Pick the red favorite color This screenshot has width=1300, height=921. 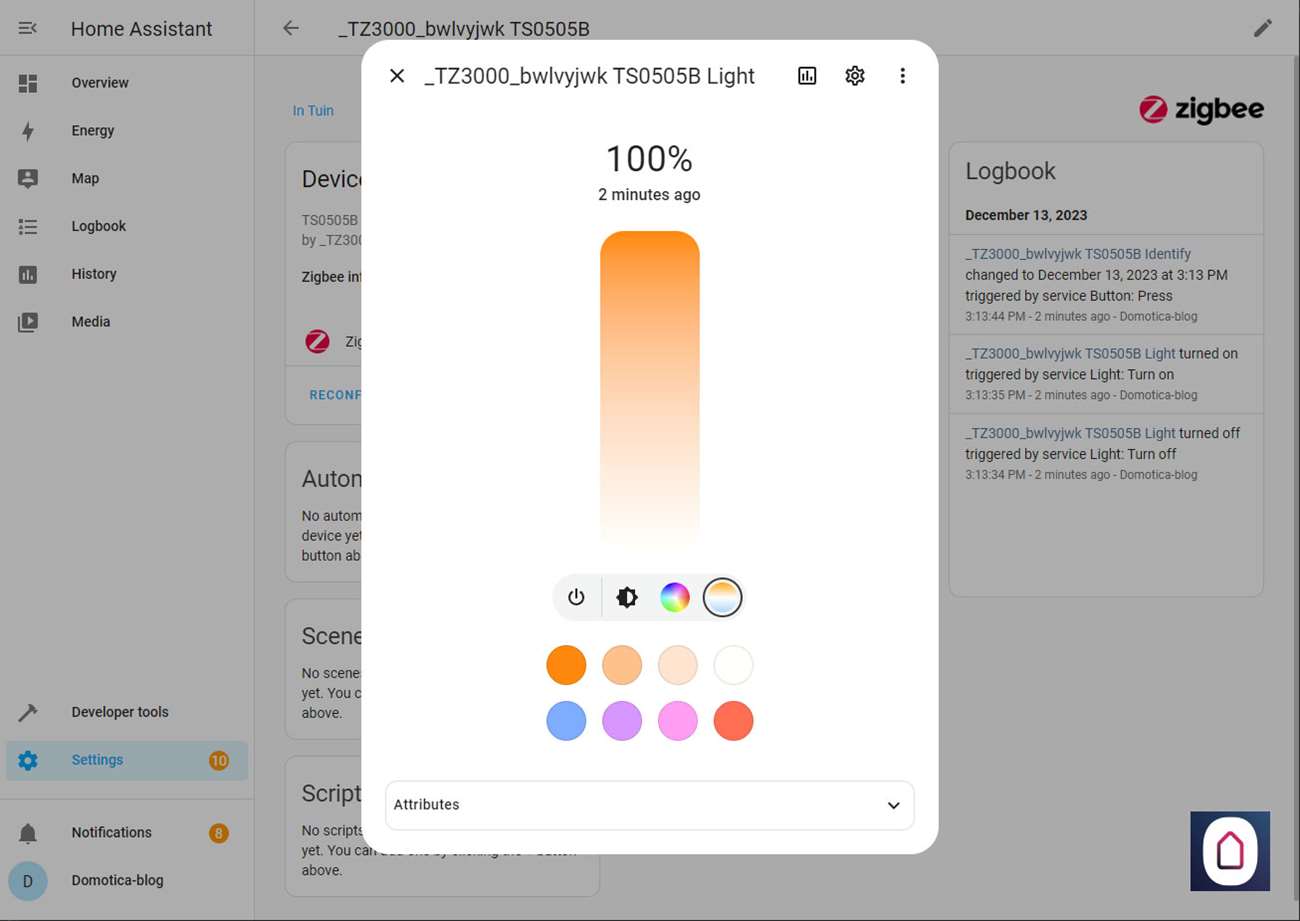point(734,721)
